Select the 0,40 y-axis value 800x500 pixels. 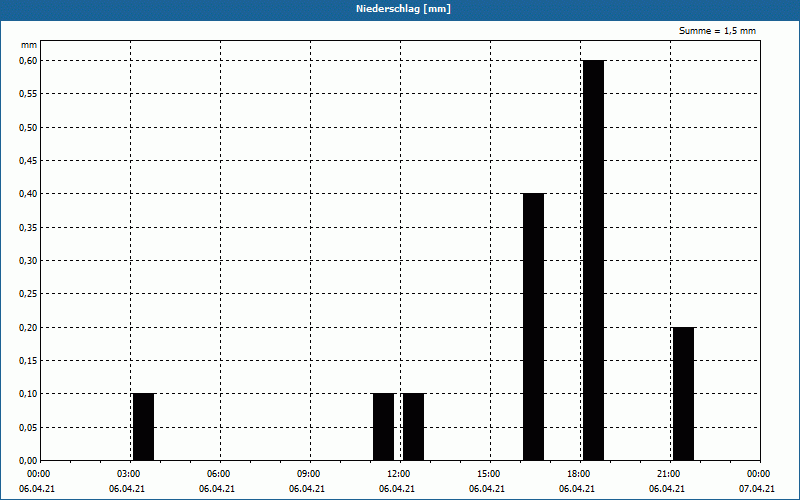pyautogui.click(x=28, y=194)
